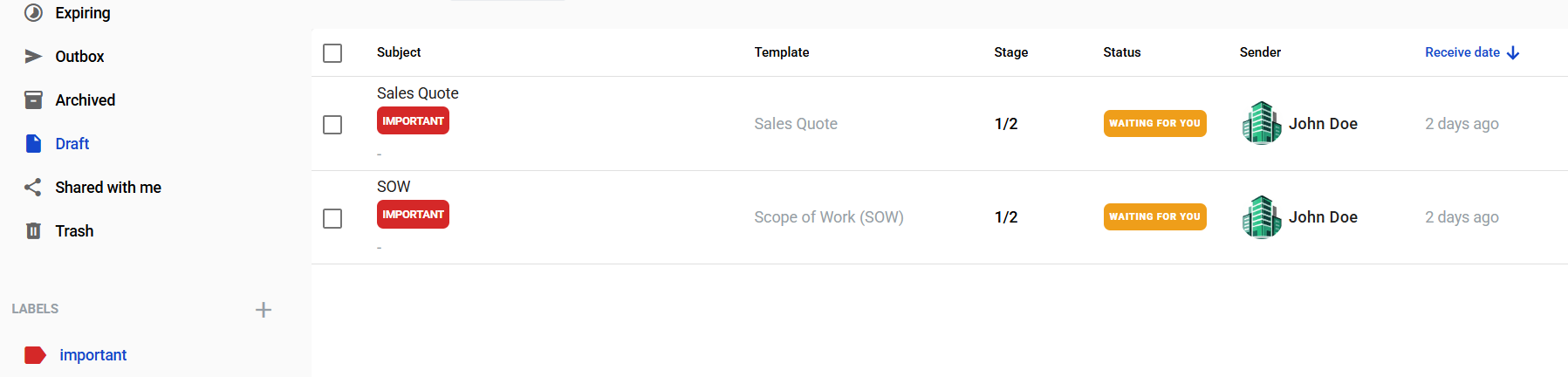The image size is (1568, 377).
Task: Click the Trash bin icon
Action: 33,231
